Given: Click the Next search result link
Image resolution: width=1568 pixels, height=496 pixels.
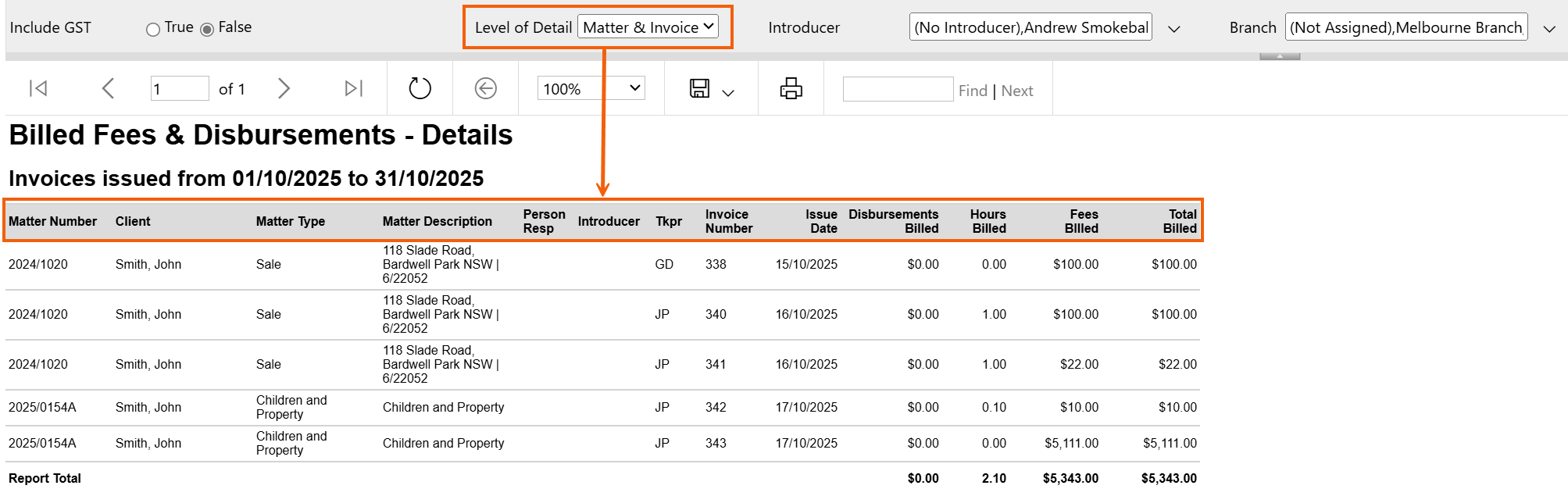Looking at the screenshot, I should (1016, 91).
